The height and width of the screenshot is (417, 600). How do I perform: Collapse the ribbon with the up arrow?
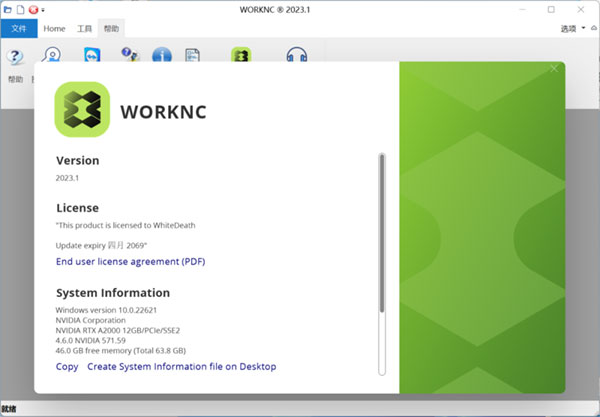point(594,28)
